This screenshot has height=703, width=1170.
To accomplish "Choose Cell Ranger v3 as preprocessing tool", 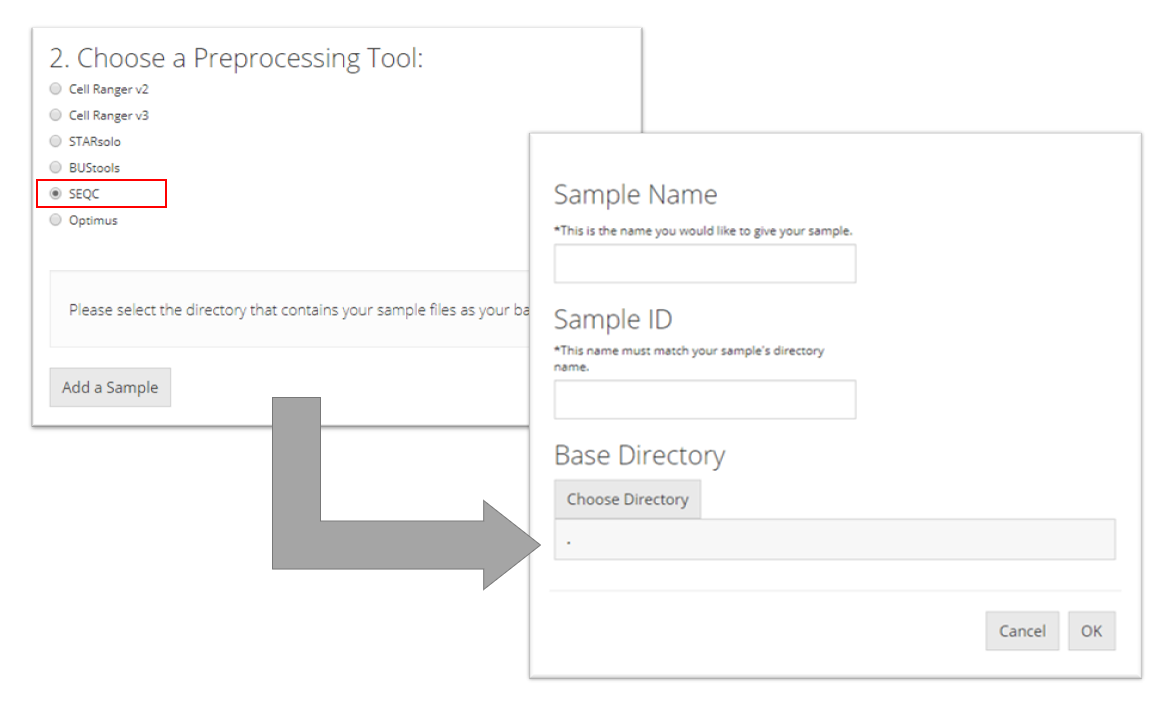I will click(x=56, y=115).
